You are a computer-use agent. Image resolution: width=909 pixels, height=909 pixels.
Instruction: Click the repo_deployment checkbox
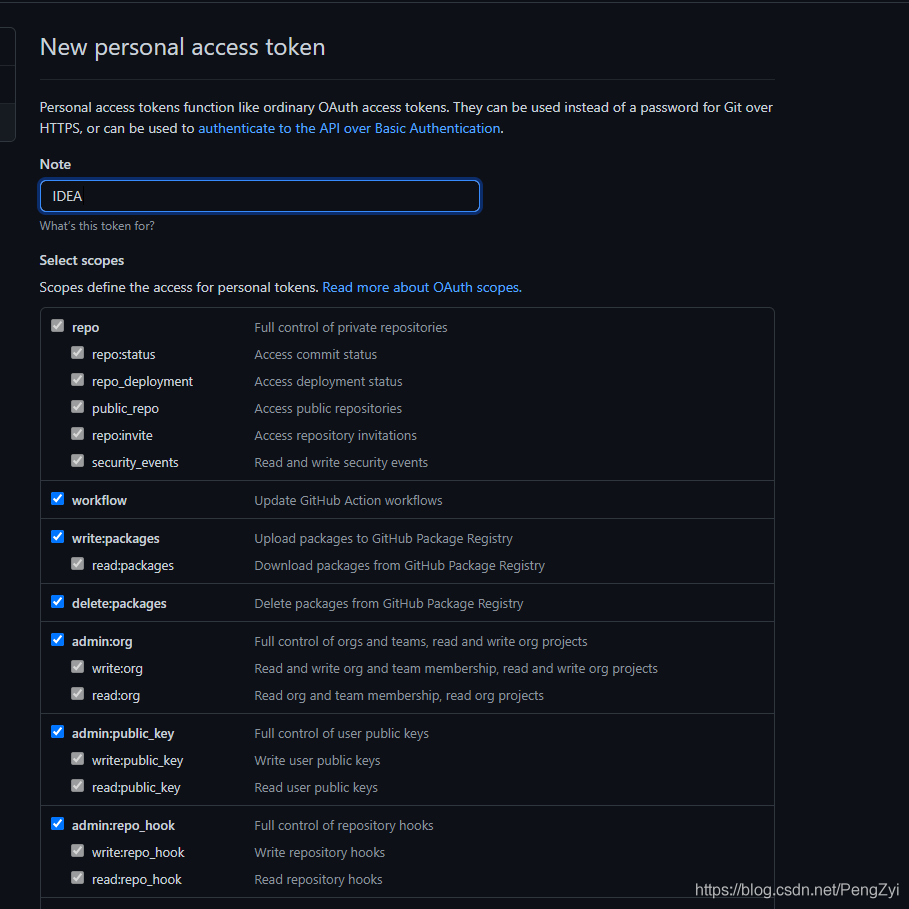pyautogui.click(x=78, y=380)
